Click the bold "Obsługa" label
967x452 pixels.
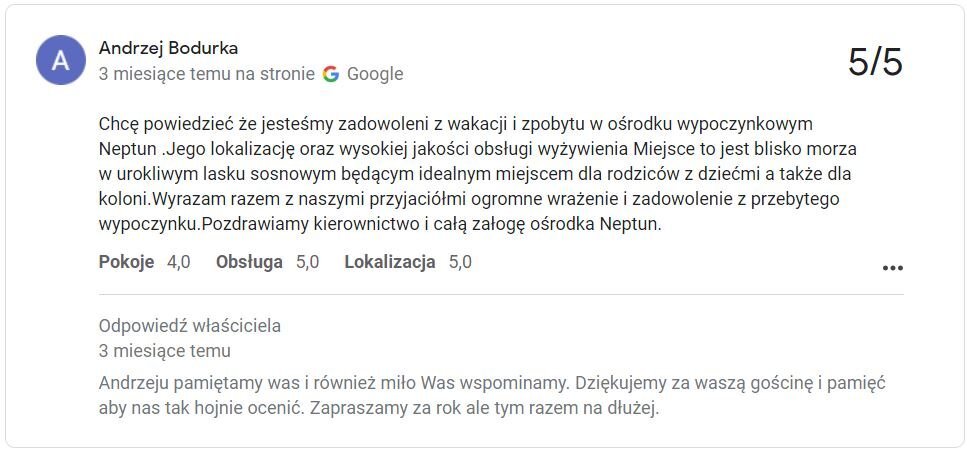pyautogui.click(x=250, y=263)
